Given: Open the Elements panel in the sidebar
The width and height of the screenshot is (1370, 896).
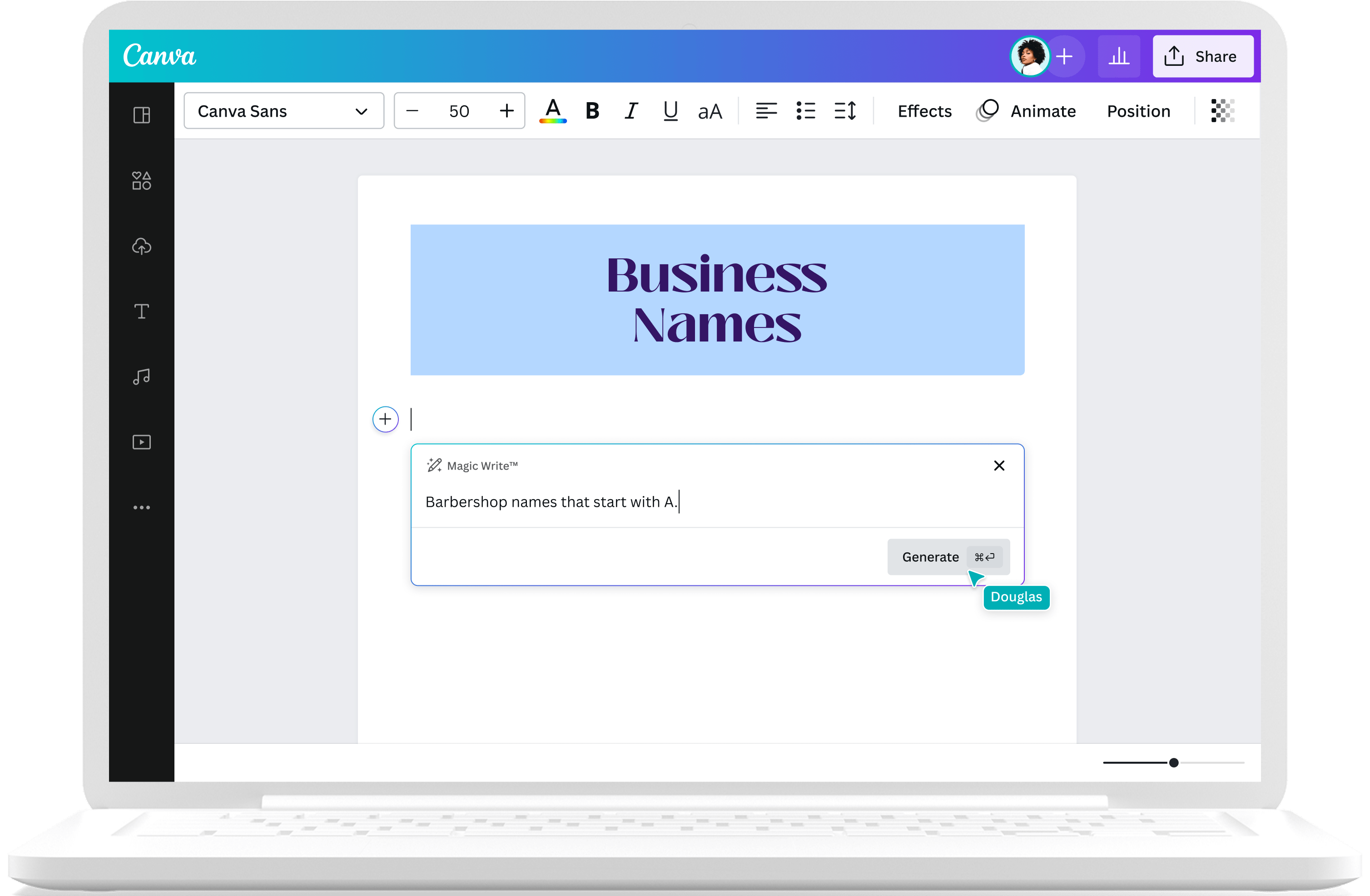Looking at the screenshot, I should [141, 180].
